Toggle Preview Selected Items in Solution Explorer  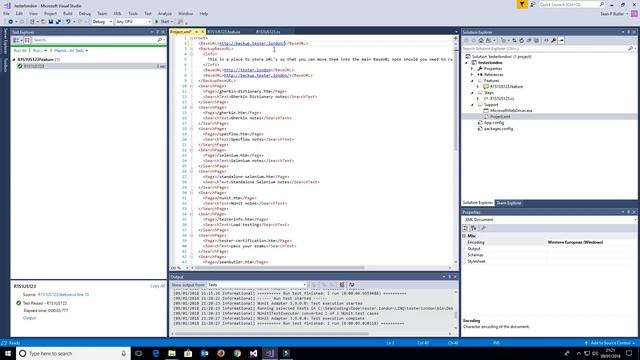[562, 40]
